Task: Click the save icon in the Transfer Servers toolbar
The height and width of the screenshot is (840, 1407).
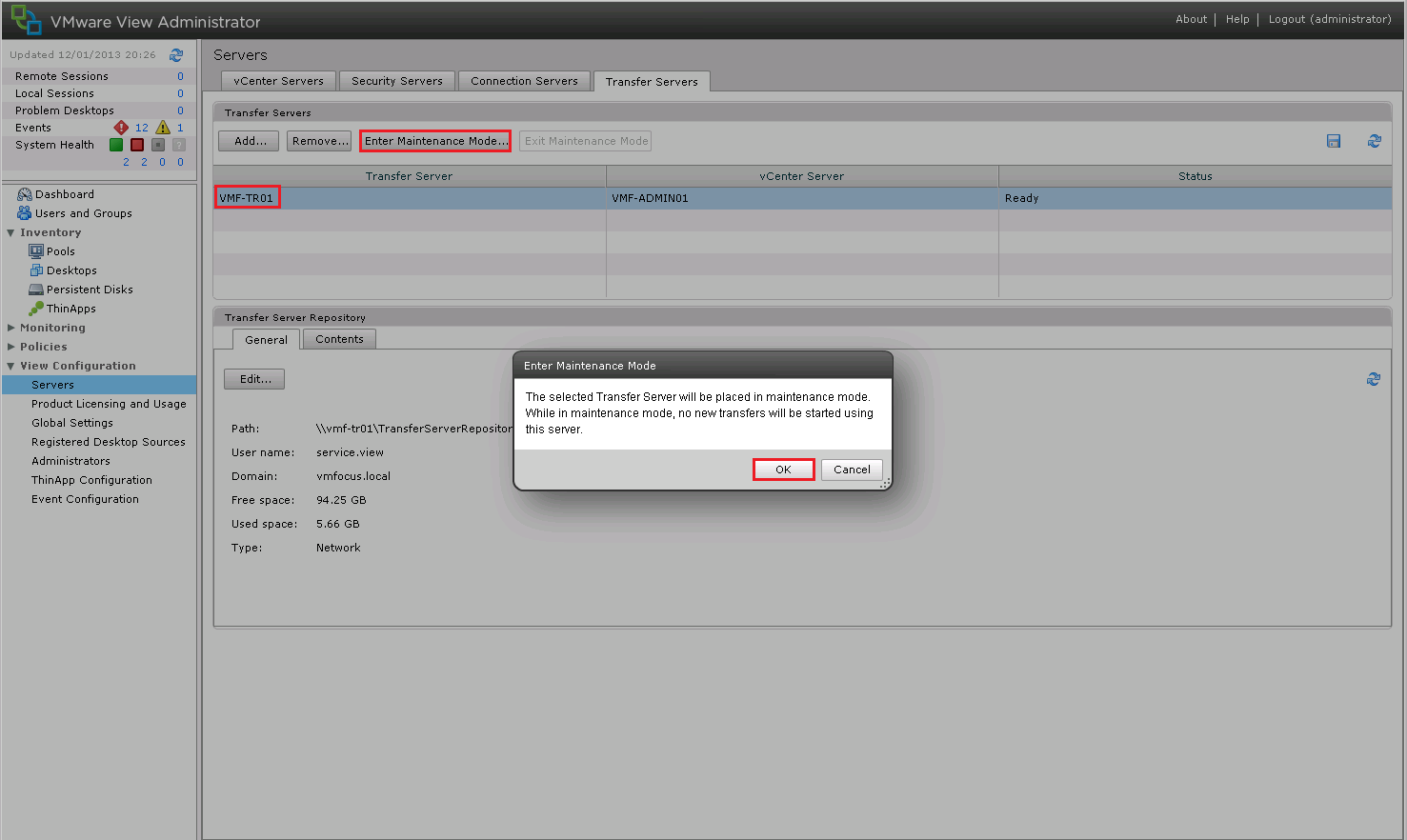Action: click(x=1334, y=141)
